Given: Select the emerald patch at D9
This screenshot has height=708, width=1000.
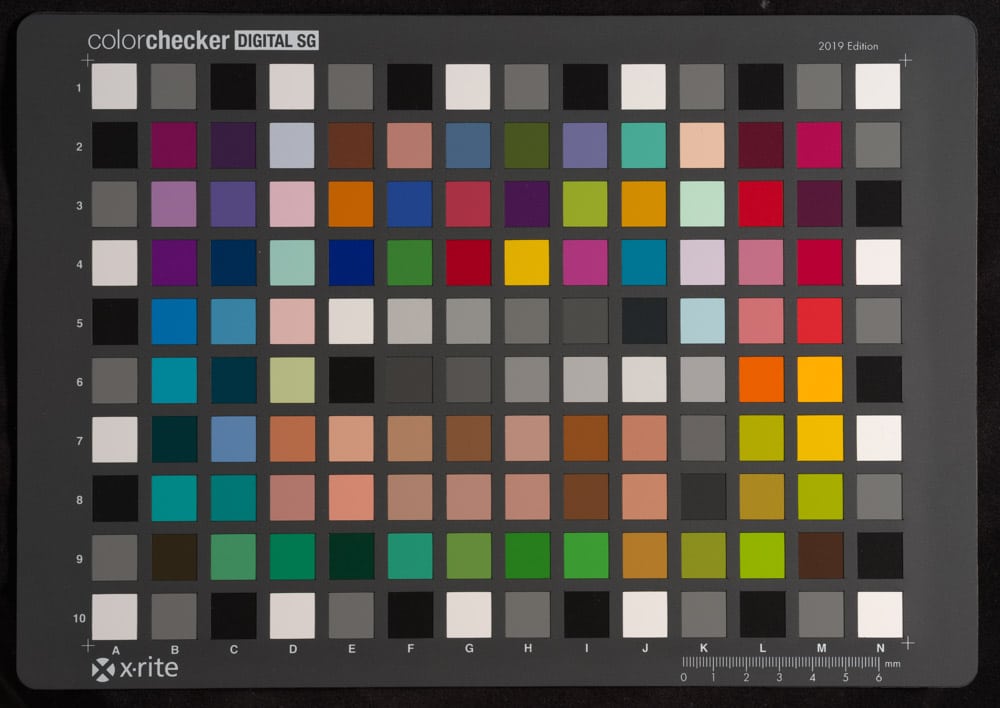Looking at the screenshot, I should (x=292, y=557).
